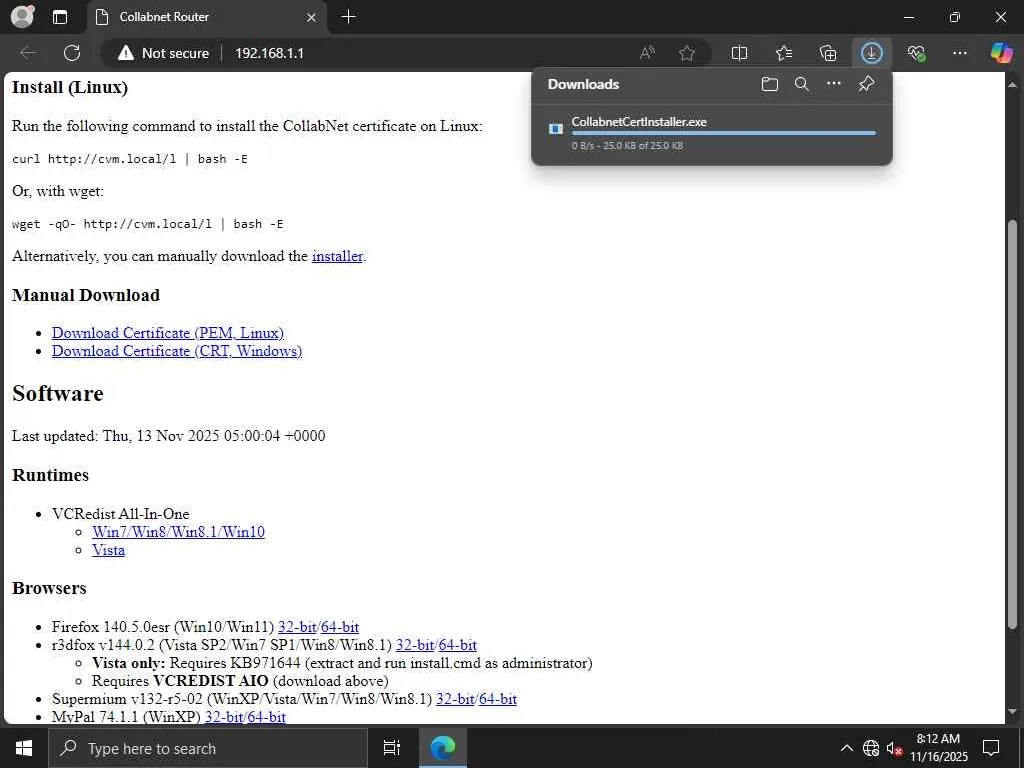Open Task View on the taskbar
The height and width of the screenshot is (768, 1024).
[392, 748]
